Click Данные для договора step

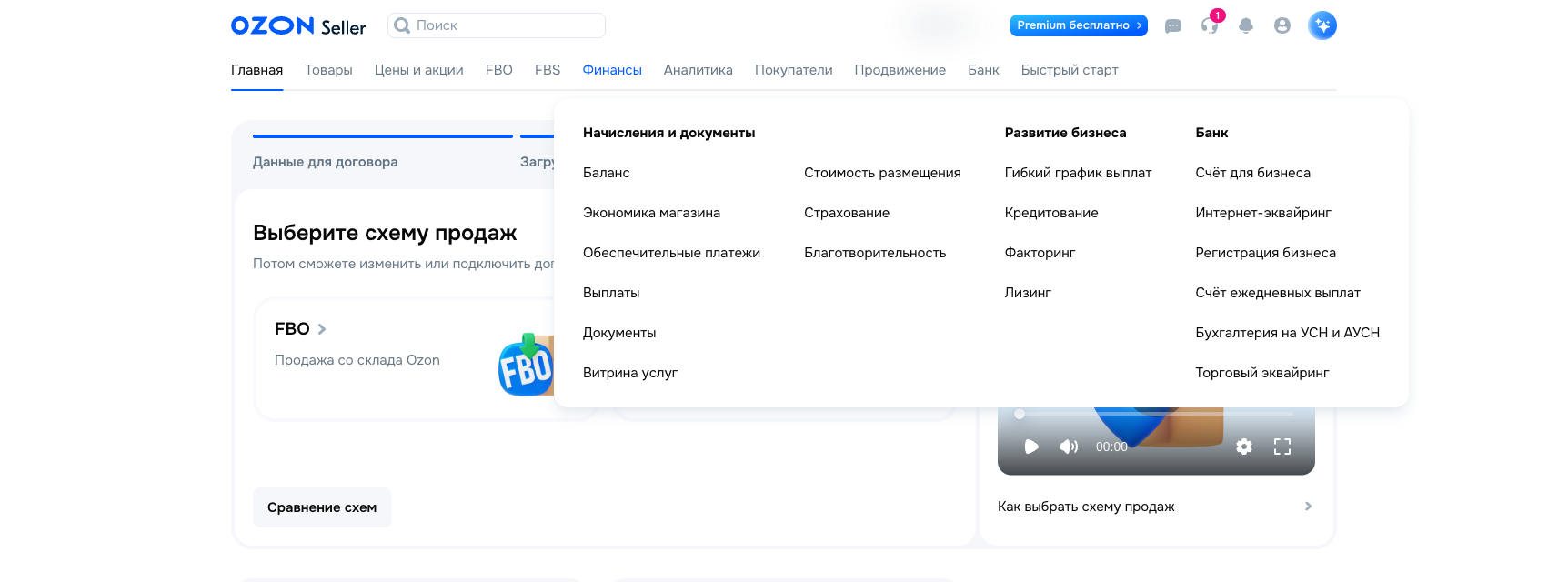click(325, 162)
